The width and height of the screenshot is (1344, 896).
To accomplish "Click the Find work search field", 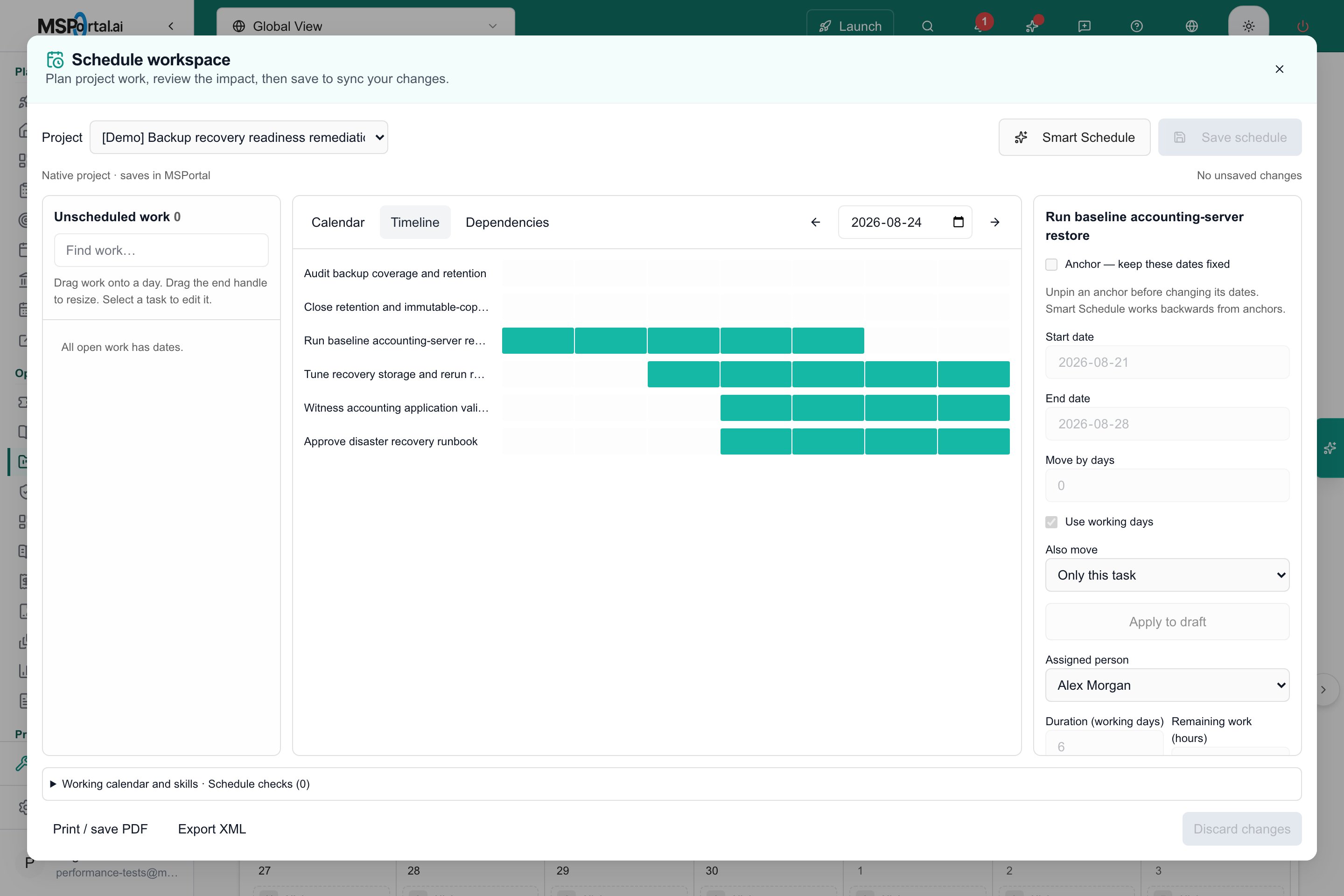I will click(x=161, y=250).
